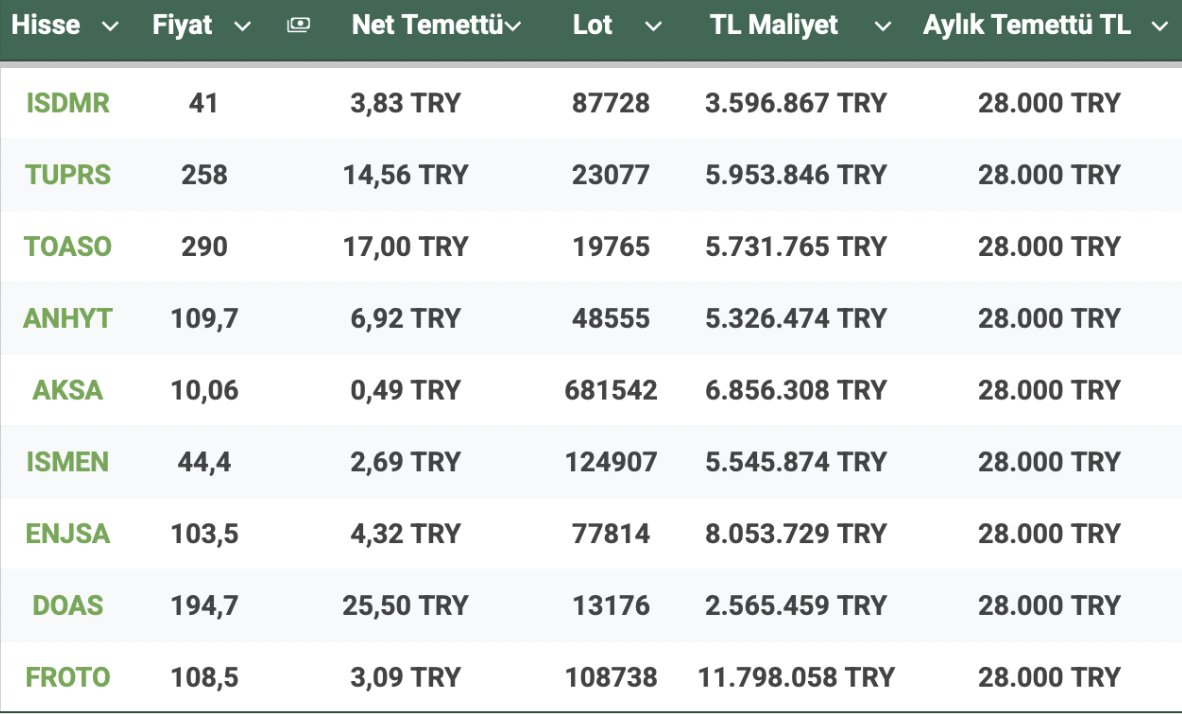This screenshot has height=714, width=1182.
Task: Select cost cell 2.565.459 TRY
Action: pos(796,605)
